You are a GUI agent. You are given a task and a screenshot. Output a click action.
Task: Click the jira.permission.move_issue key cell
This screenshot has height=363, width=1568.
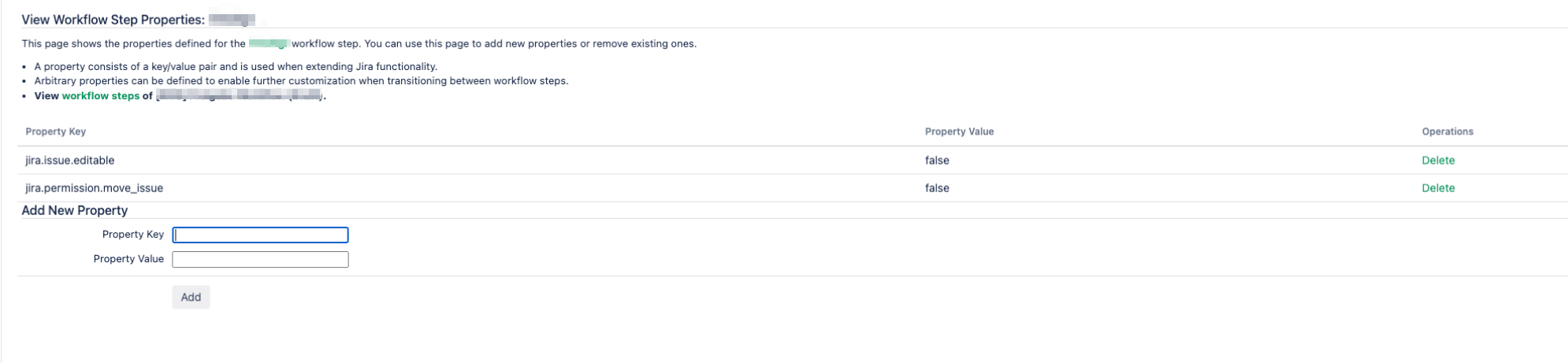pyautogui.click(x=95, y=188)
